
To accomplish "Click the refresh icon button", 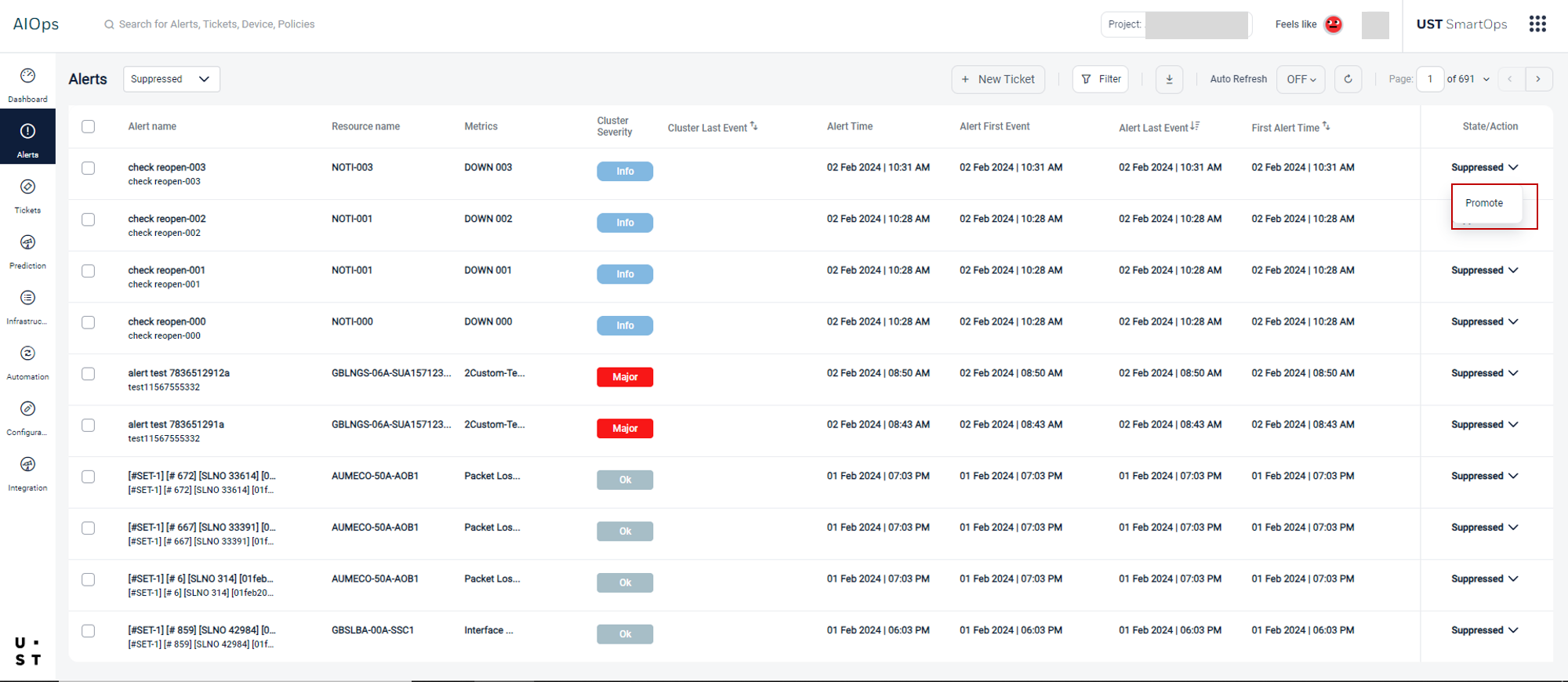I will [x=1348, y=79].
